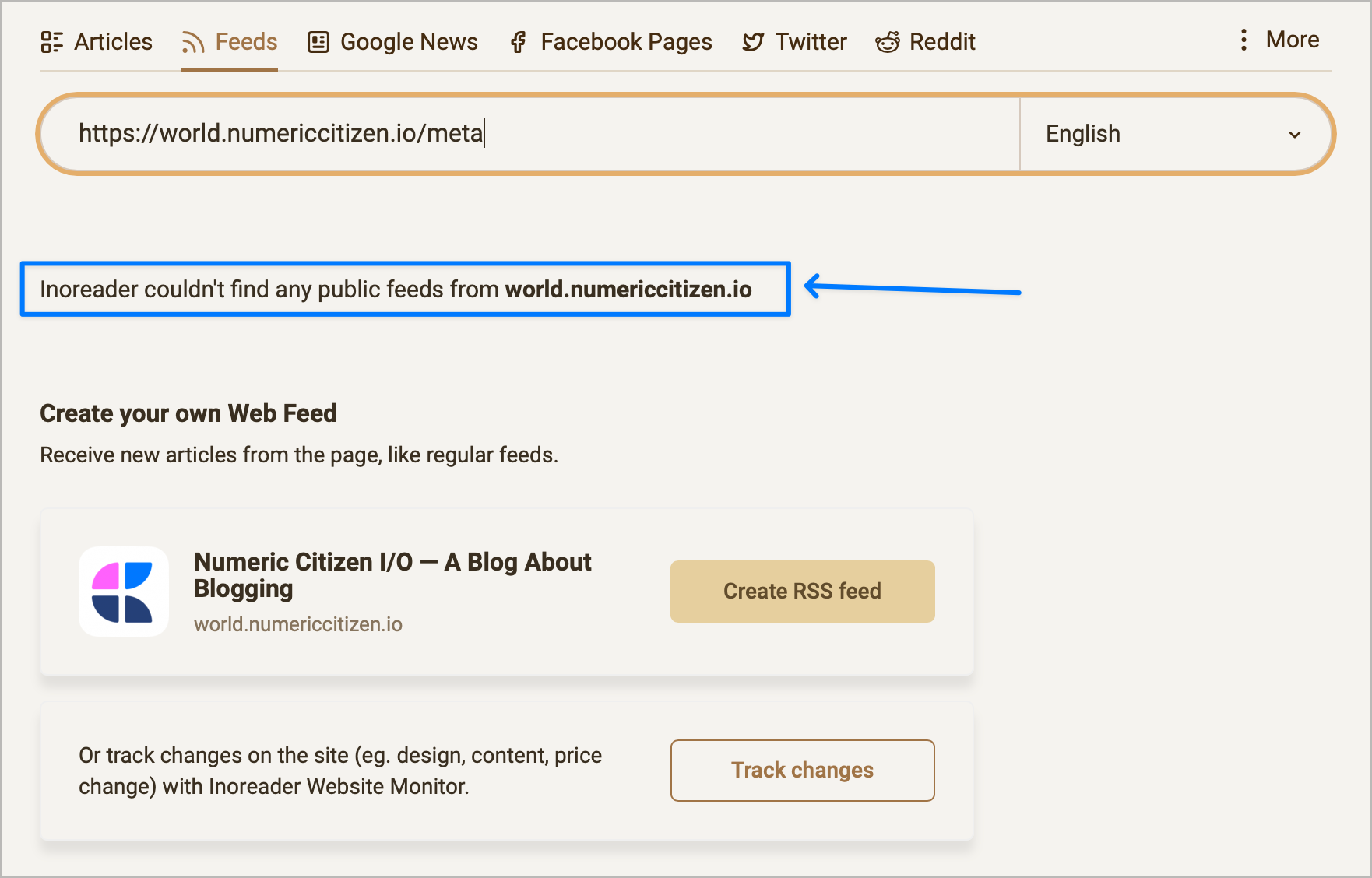The image size is (1372, 878).
Task: Click the Articles tab icon
Action: point(51,41)
